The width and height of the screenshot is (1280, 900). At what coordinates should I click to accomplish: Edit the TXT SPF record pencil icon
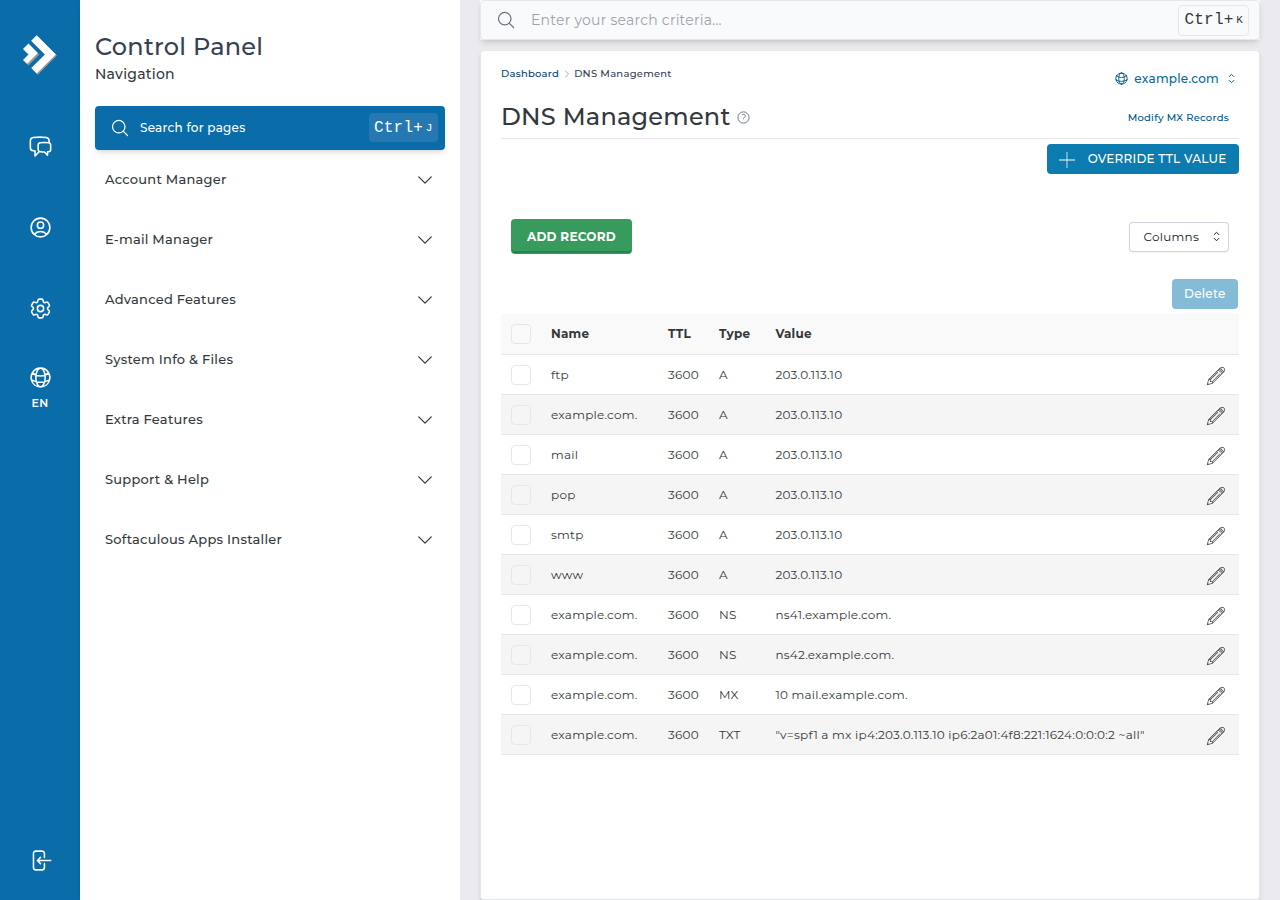pyautogui.click(x=1216, y=736)
